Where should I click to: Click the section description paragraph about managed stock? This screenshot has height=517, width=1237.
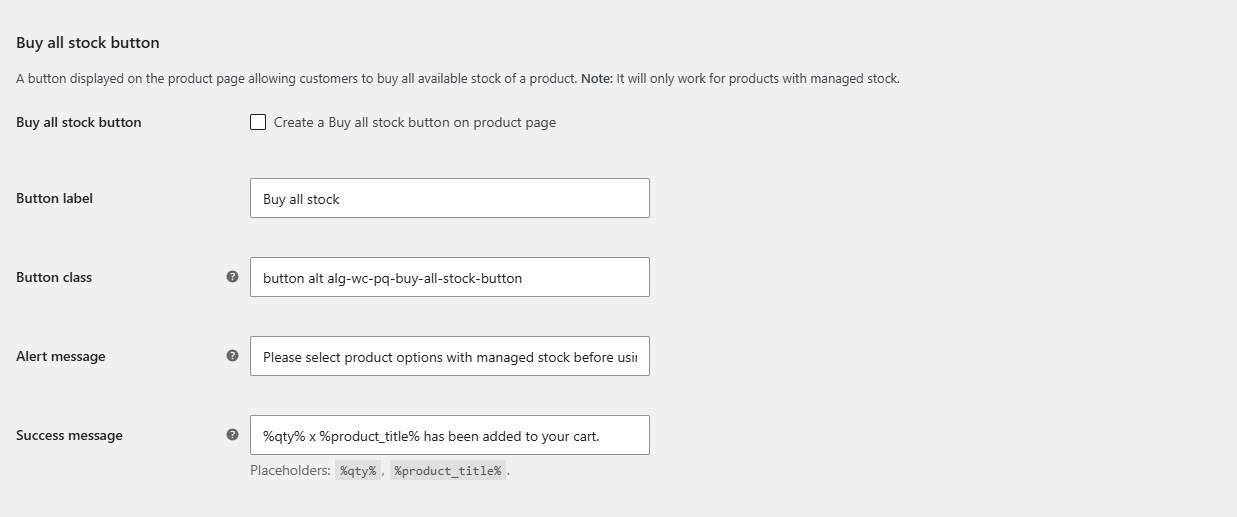tap(458, 78)
